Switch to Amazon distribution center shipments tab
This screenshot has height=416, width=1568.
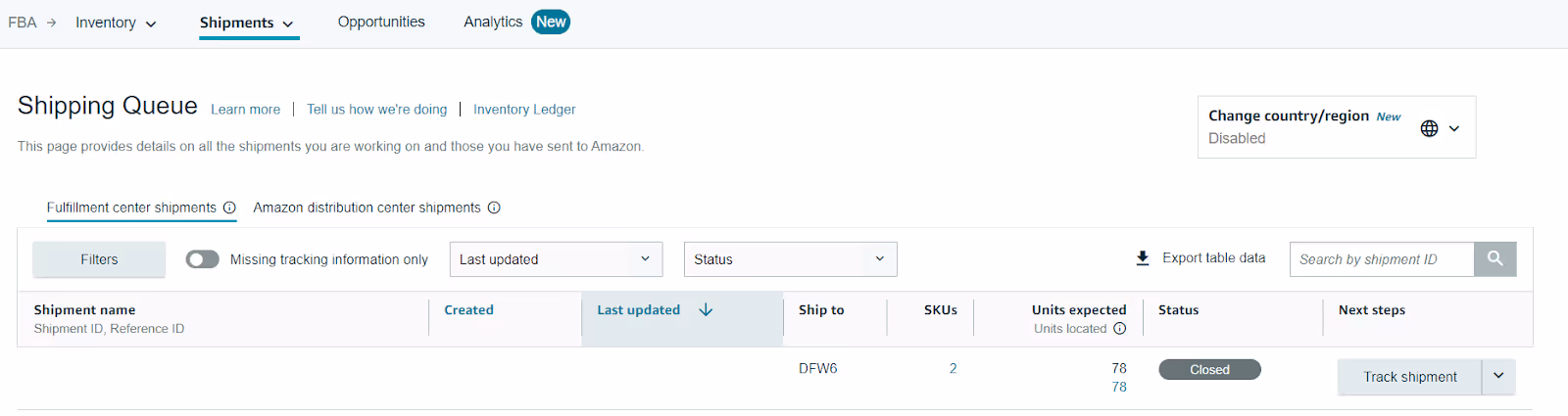[x=367, y=208]
